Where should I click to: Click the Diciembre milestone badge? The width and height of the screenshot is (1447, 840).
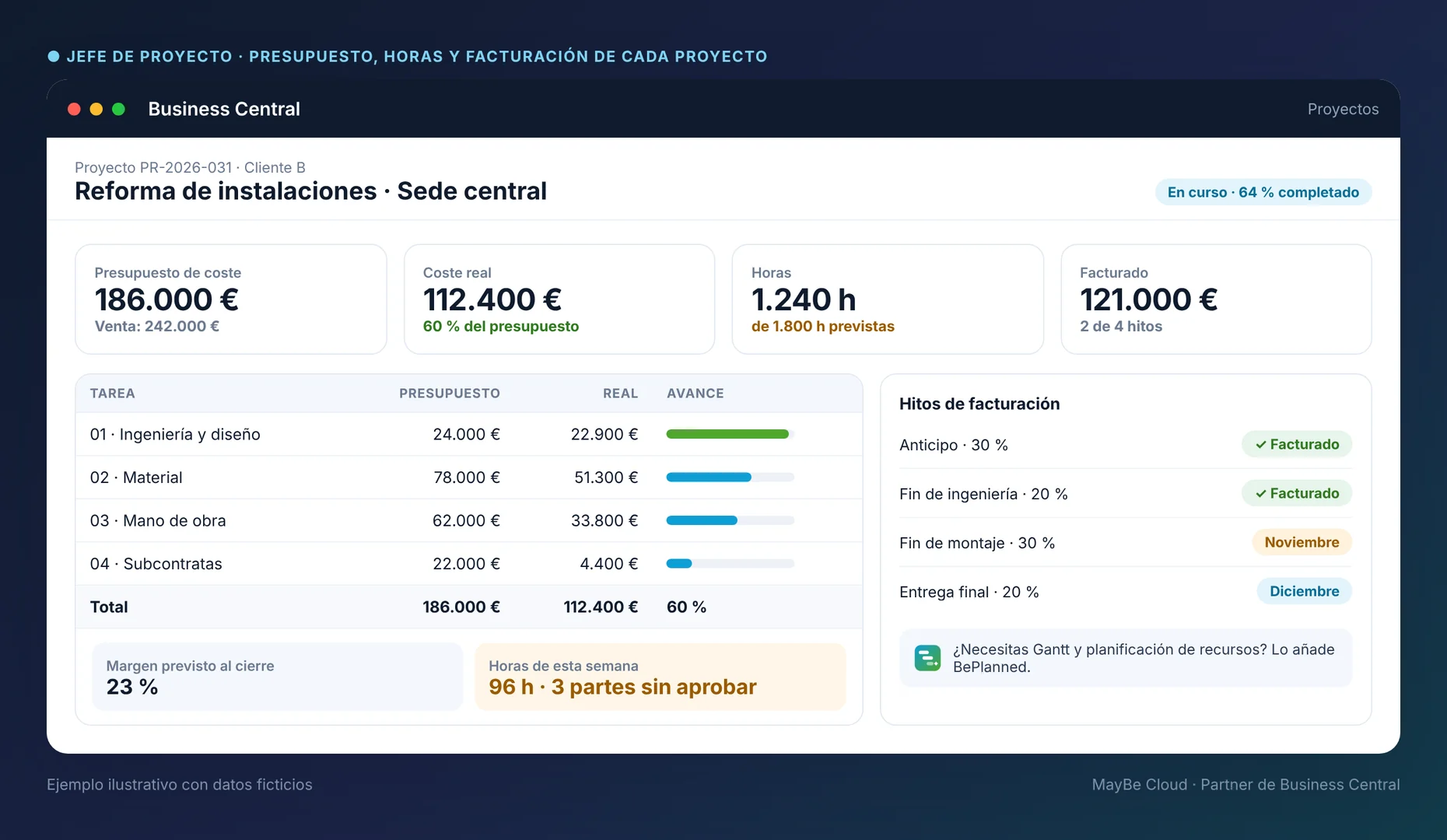1304,591
